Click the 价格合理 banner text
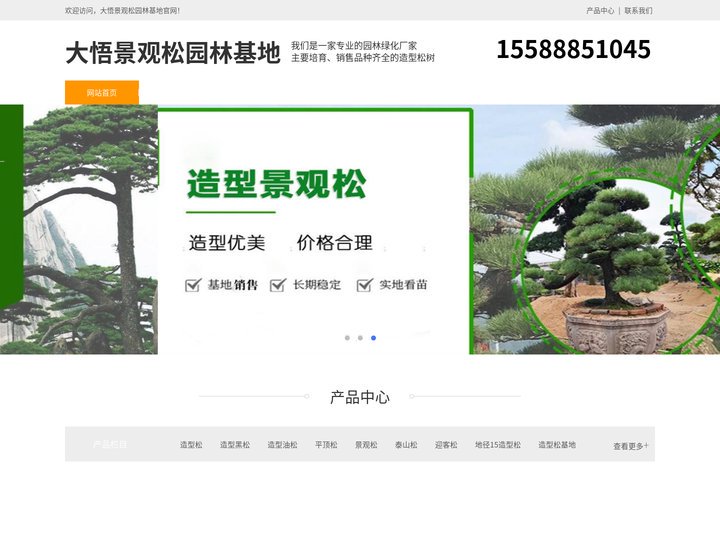The width and height of the screenshot is (720, 540). coord(335,243)
